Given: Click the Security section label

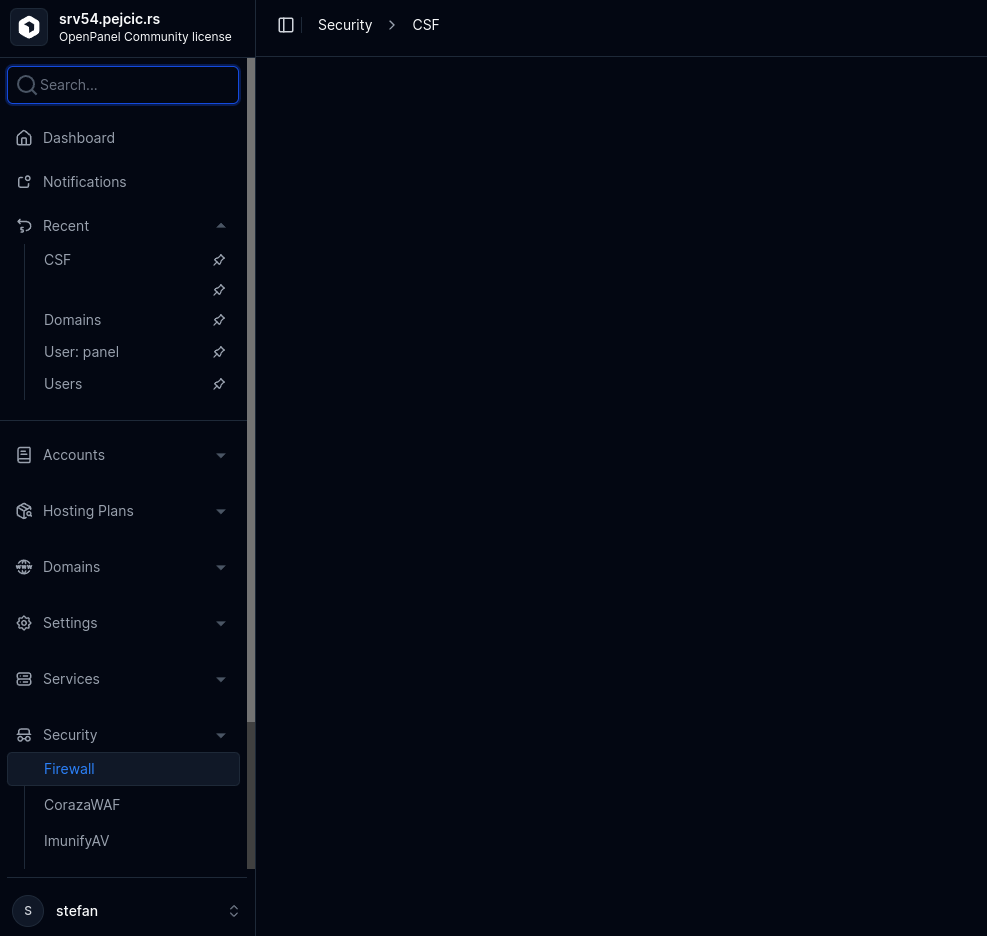Looking at the screenshot, I should point(70,735).
